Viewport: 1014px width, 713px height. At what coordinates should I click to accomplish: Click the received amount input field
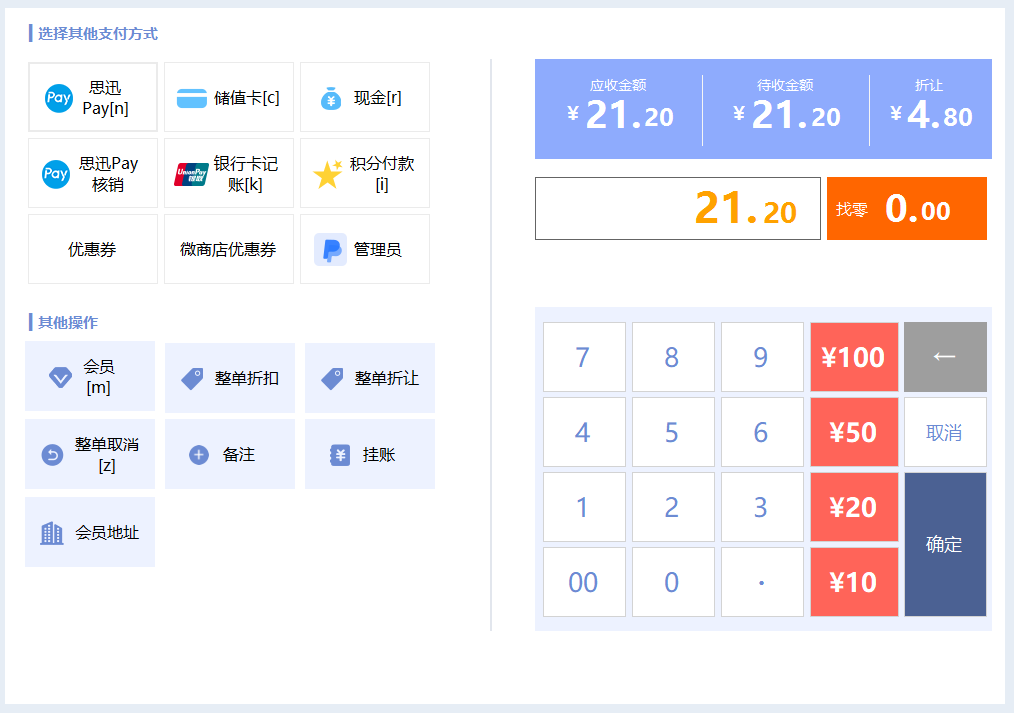pos(678,208)
